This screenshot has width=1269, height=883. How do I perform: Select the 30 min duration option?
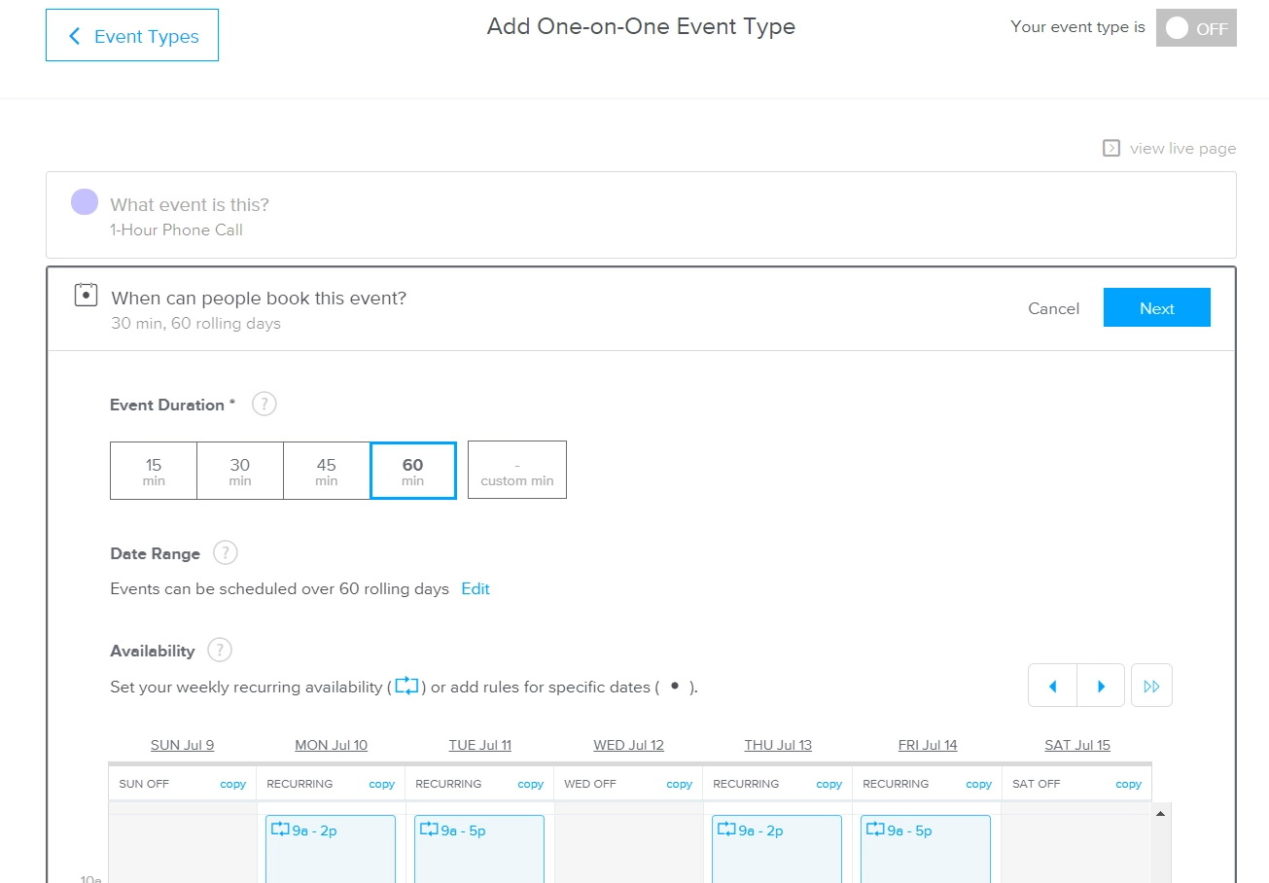240,470
